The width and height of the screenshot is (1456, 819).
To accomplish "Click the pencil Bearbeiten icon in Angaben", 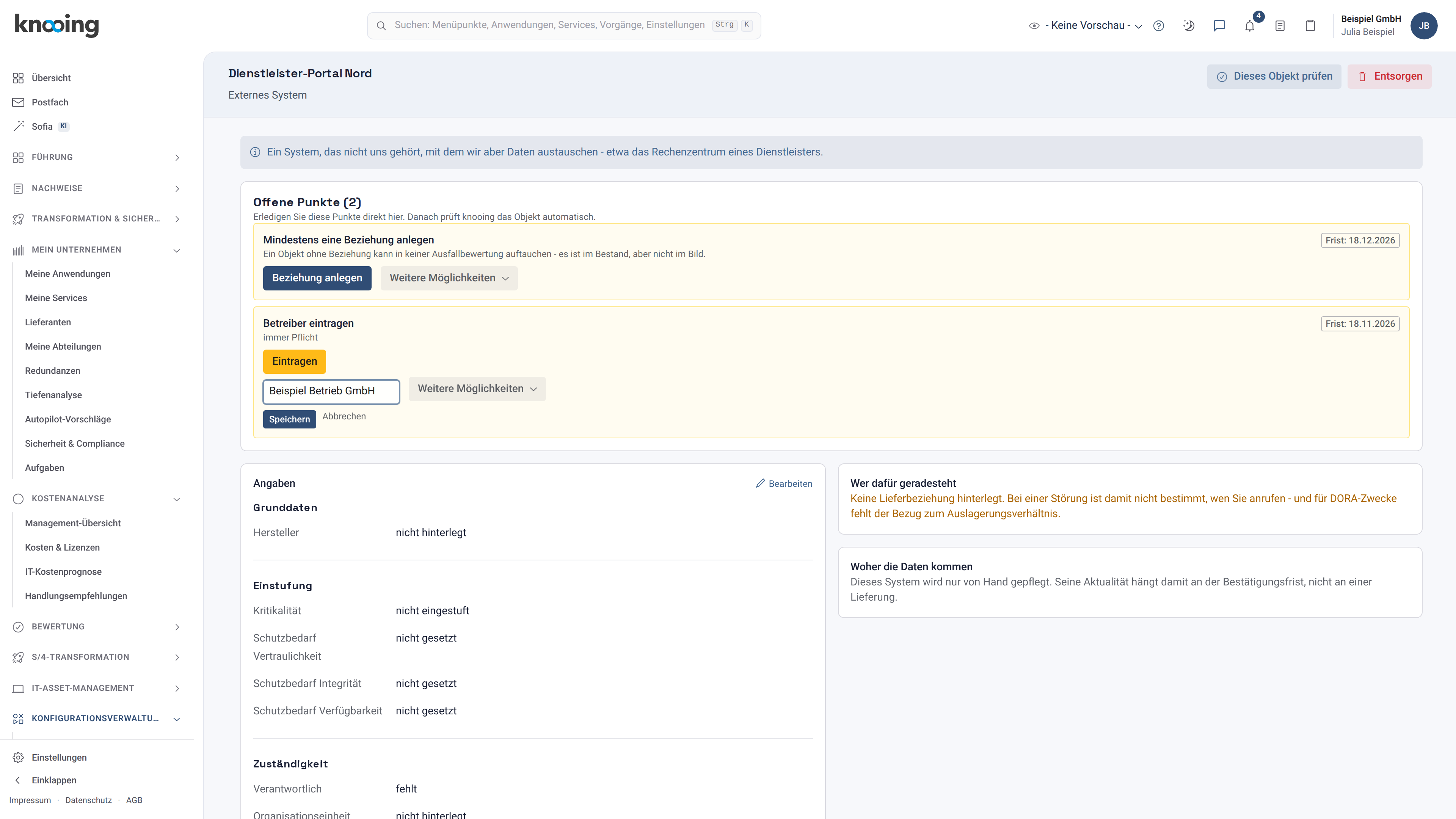I will [760, 483].
